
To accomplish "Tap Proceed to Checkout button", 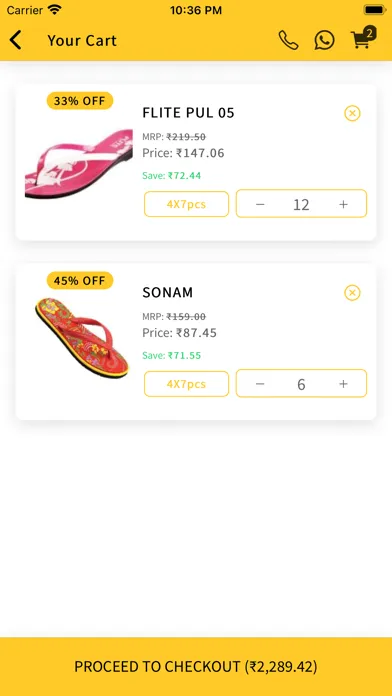I will pyautogui.click(x=196, y=666).
